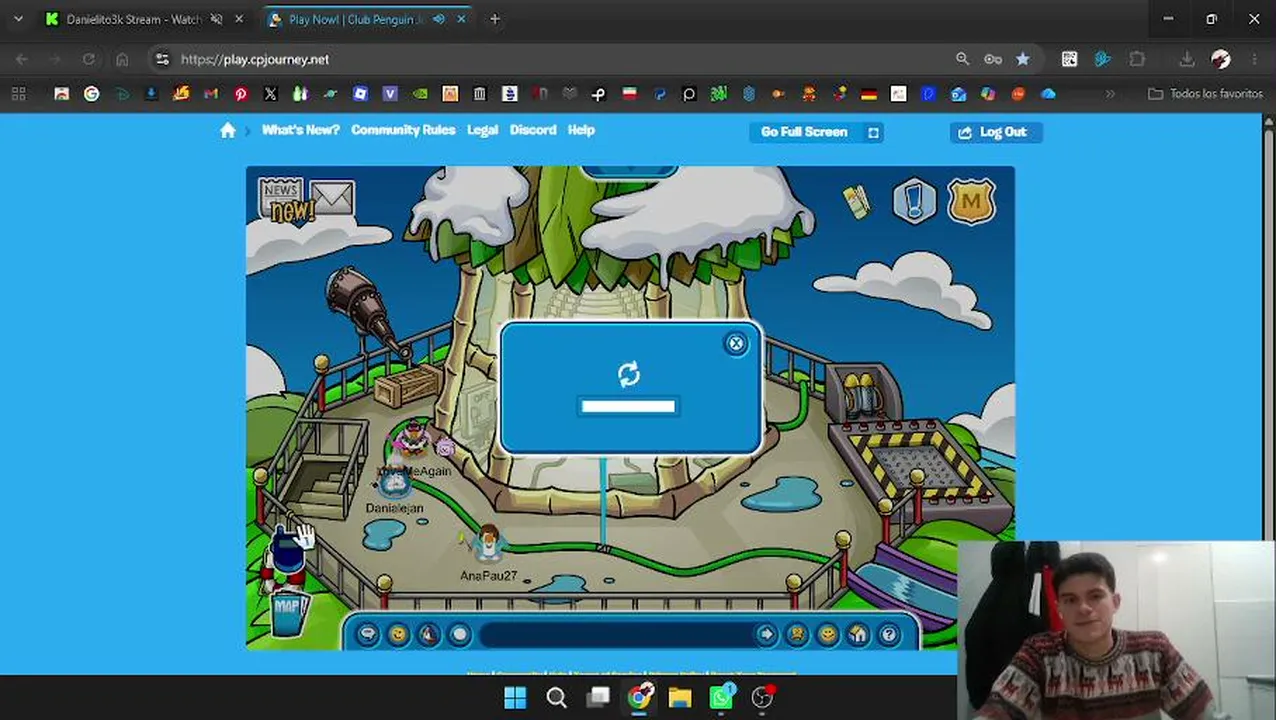
Task: Click the blue exclamation shield icon
Action: pos(914,201)
